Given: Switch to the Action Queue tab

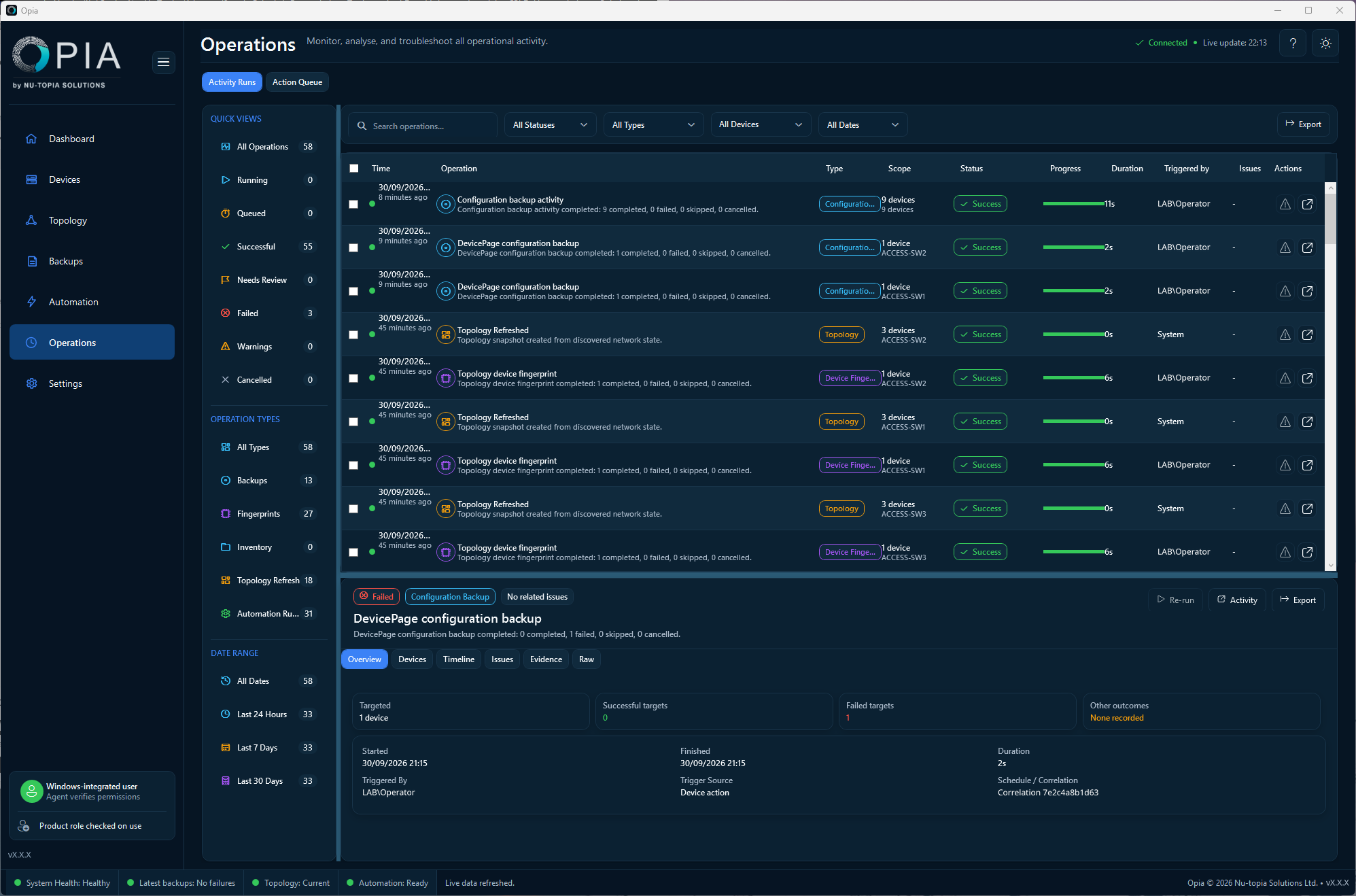Looking at the screenshot, I should click(297, 82).
